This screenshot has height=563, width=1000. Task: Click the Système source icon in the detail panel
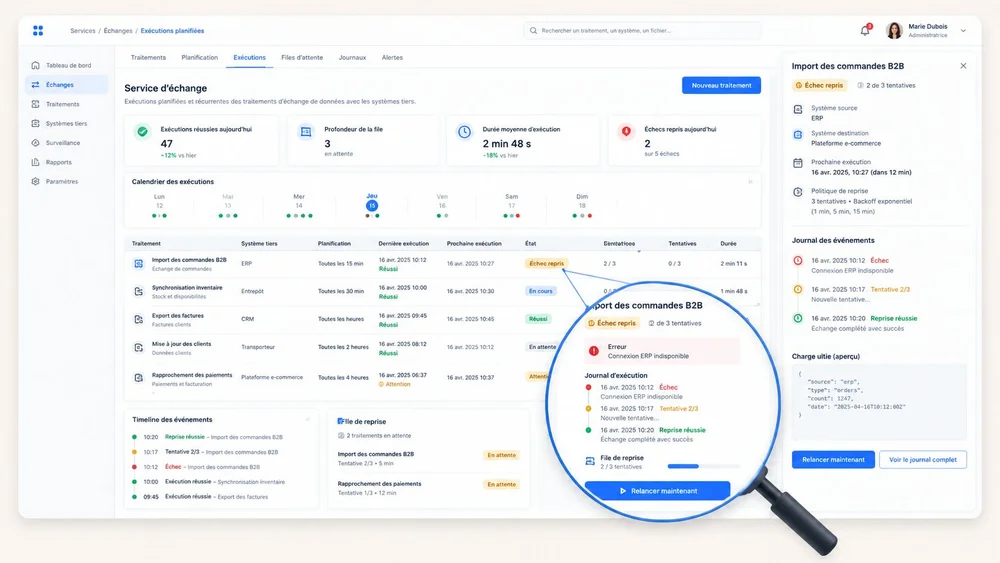(x=798, y=110)
